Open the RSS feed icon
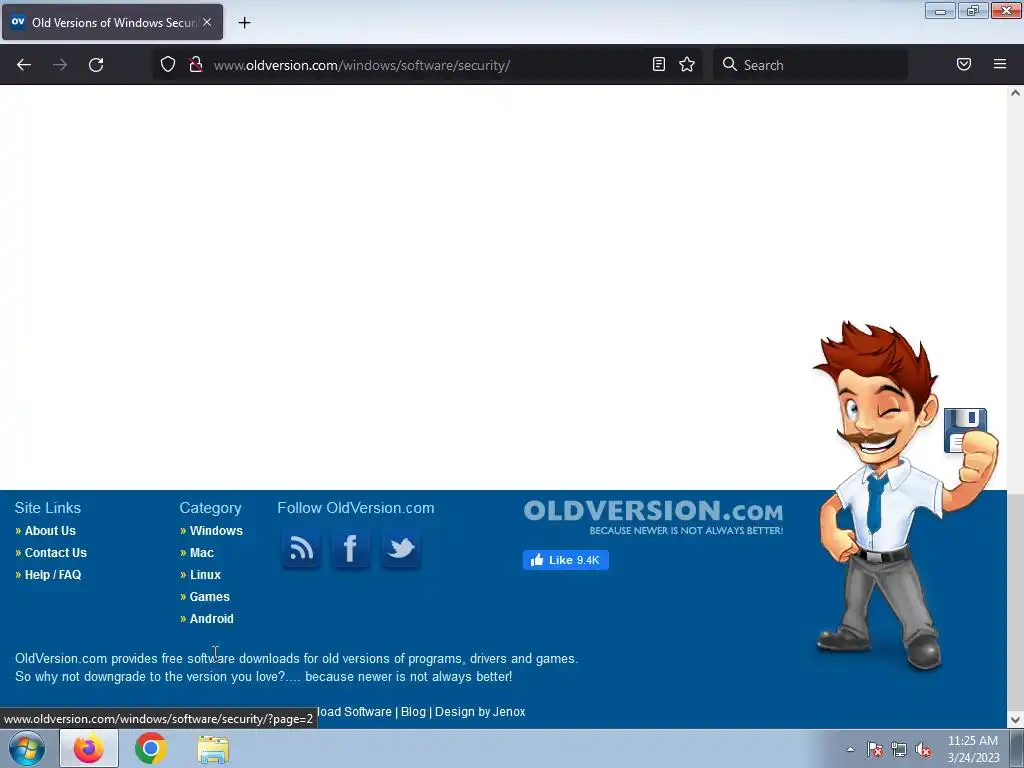The height and width of the screenshot is (768, 1024). [x=301, y=548]
